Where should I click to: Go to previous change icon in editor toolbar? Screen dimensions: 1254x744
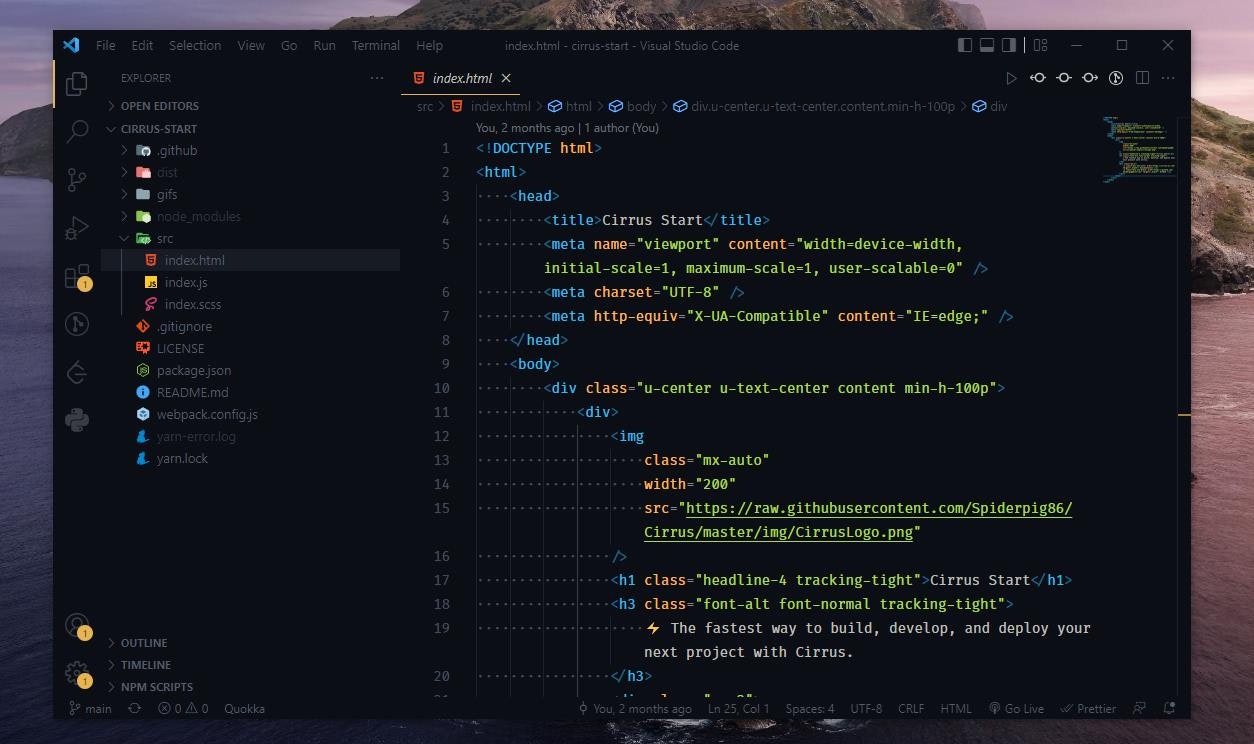coord(1038,78)
